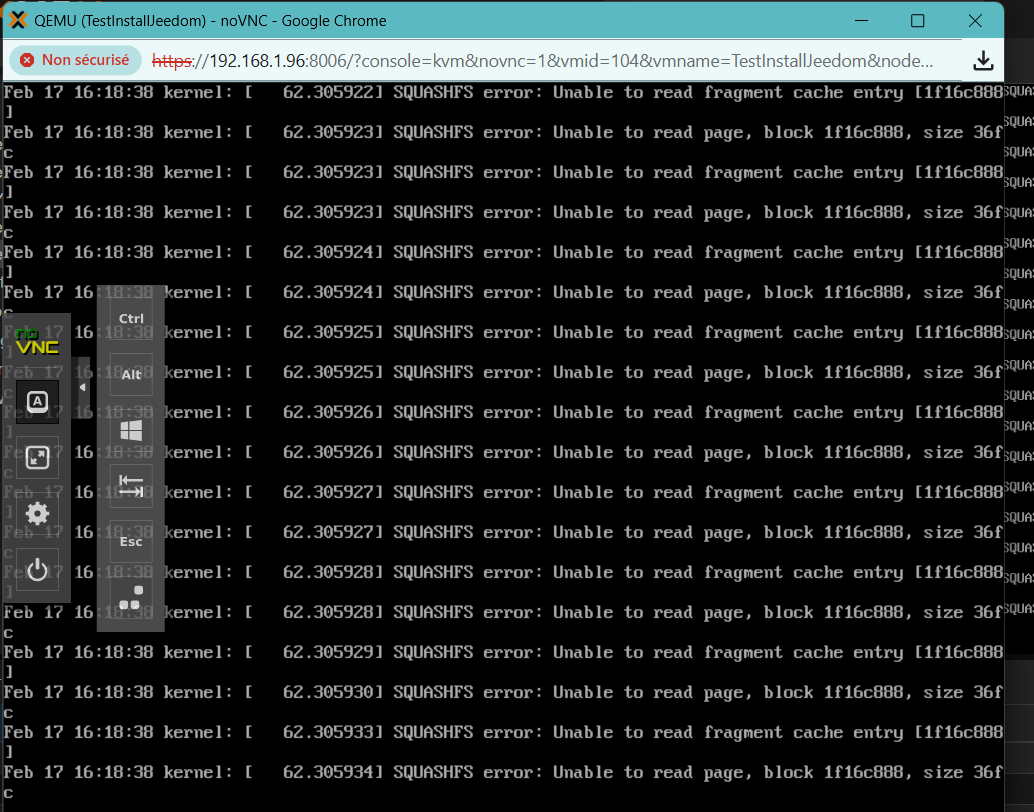
Task: Toggle the Ctrl modifier key
Action: tap(131, 319)
